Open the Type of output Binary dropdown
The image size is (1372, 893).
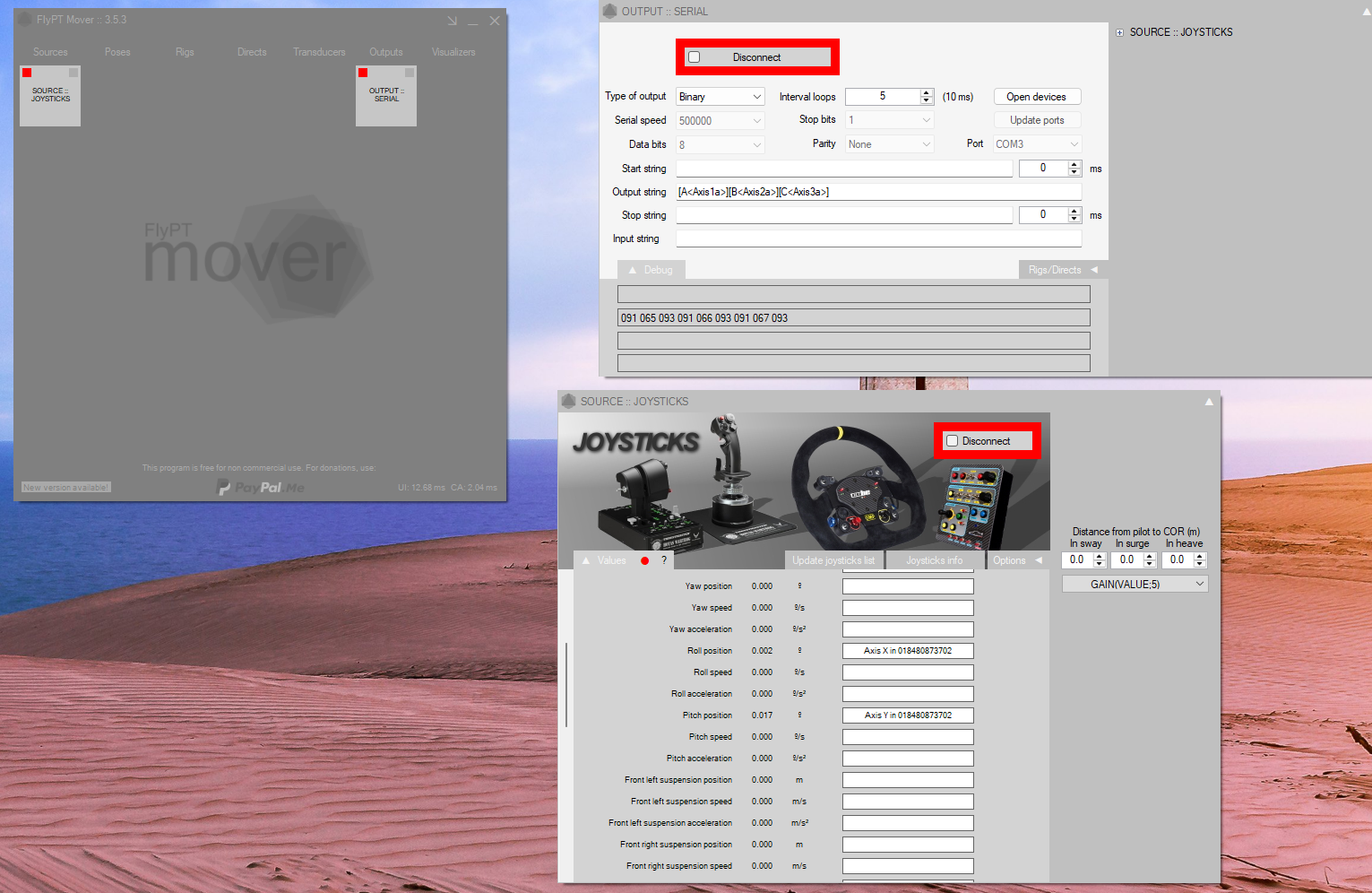click(721, 97)
